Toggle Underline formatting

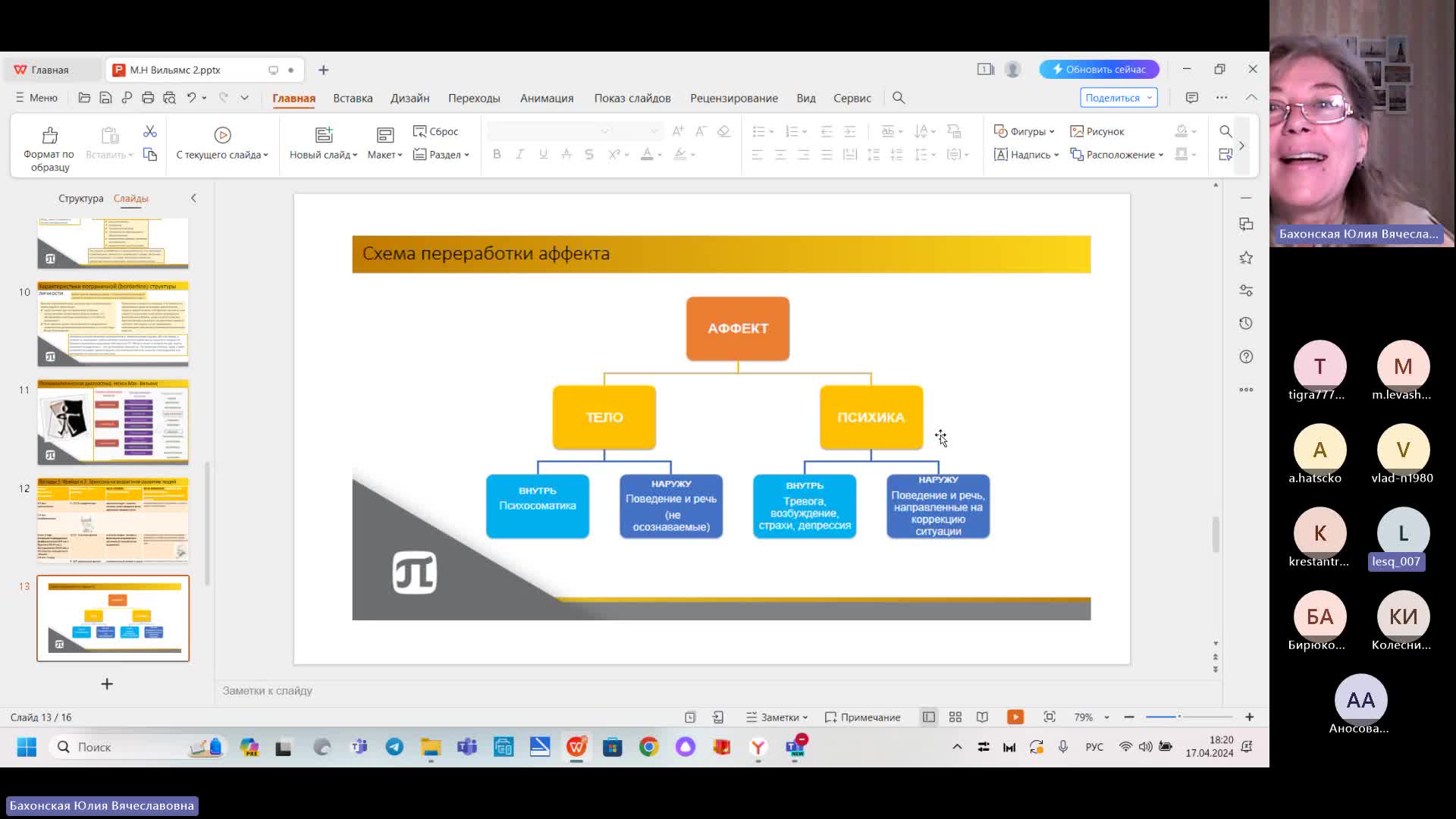(543, 154)
